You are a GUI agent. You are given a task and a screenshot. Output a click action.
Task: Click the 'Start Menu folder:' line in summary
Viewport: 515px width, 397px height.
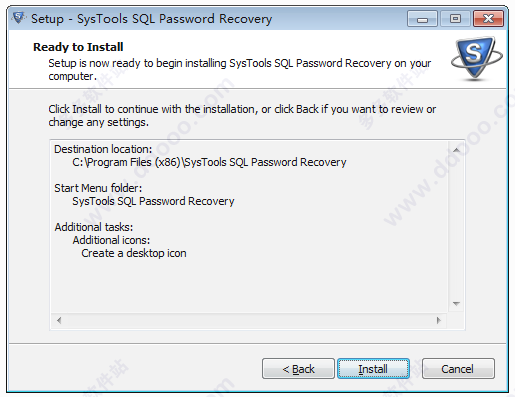[x=98, y=188]
